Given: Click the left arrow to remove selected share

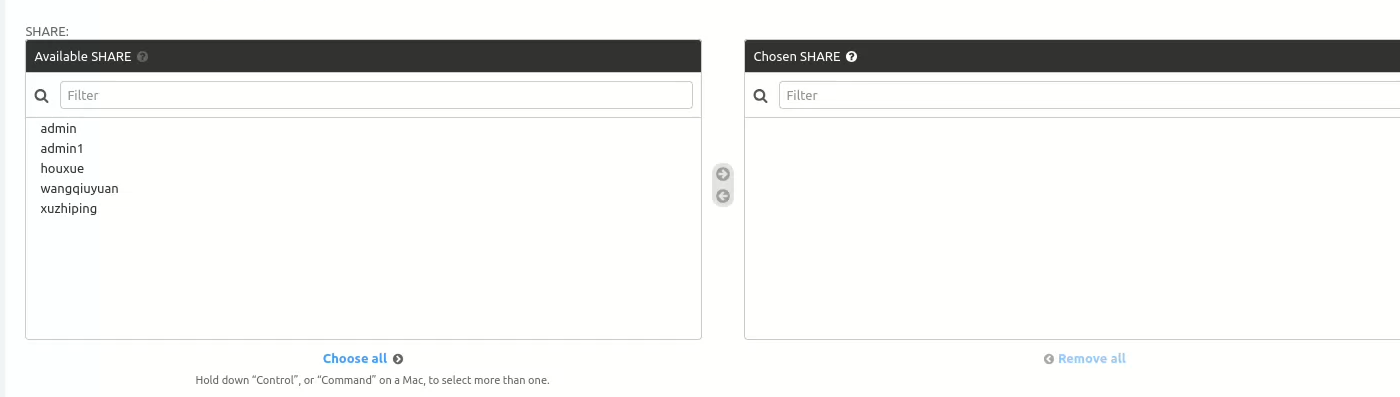Looking at the screenshot, I should click(x=723, y=196).
